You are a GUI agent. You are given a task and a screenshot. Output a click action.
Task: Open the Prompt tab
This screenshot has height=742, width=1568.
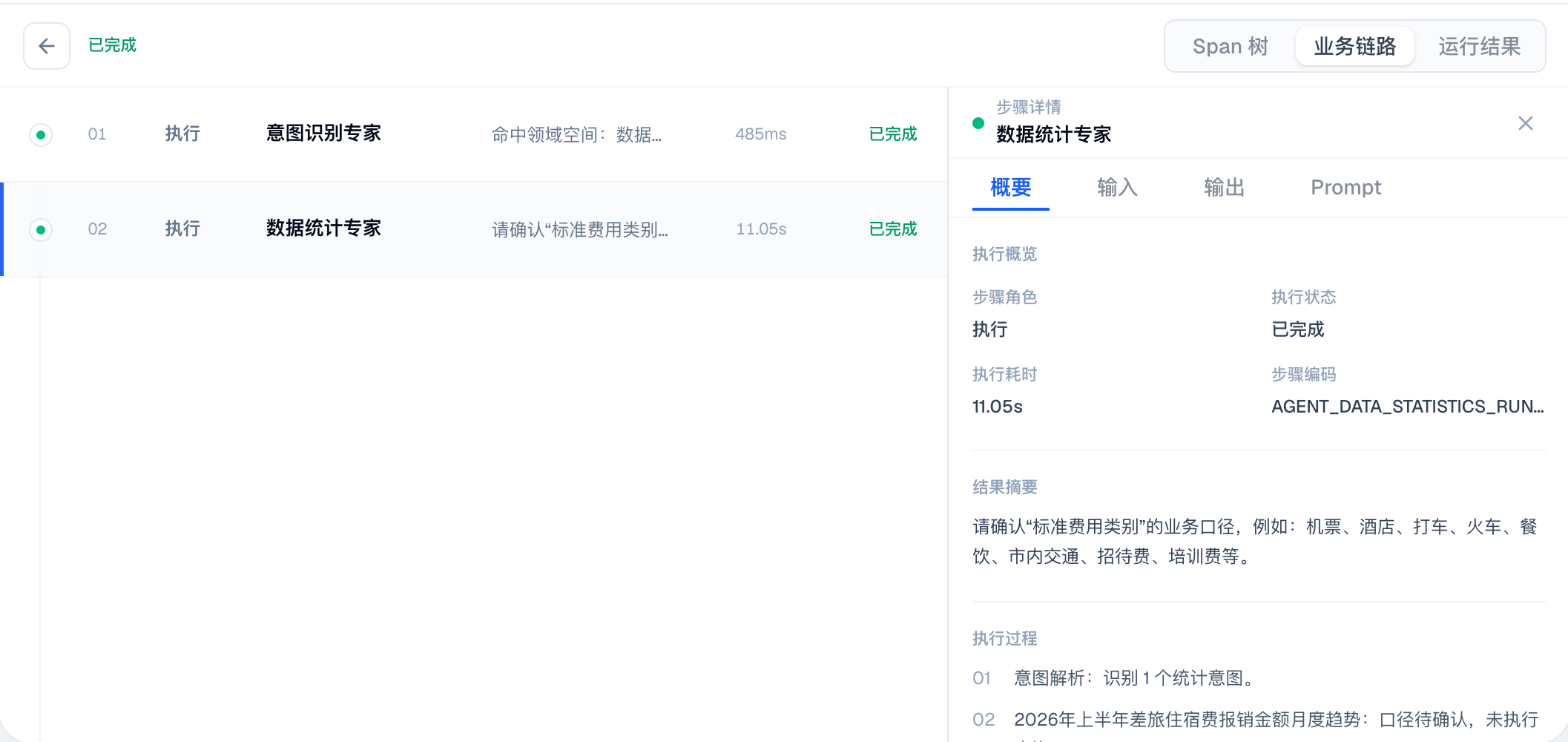click(1345, 188)
